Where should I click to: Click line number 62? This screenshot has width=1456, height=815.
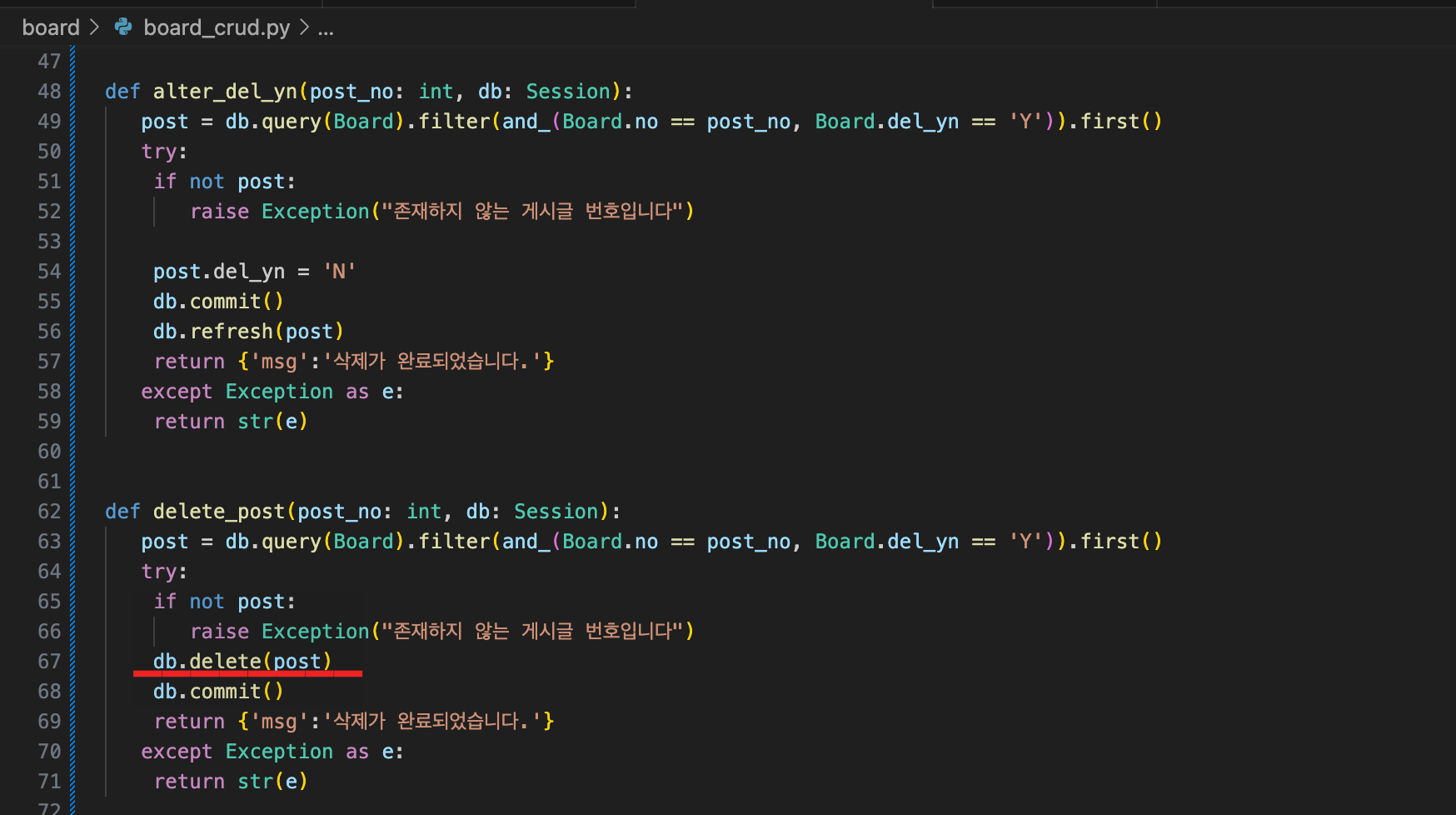(x=49, y=512)
